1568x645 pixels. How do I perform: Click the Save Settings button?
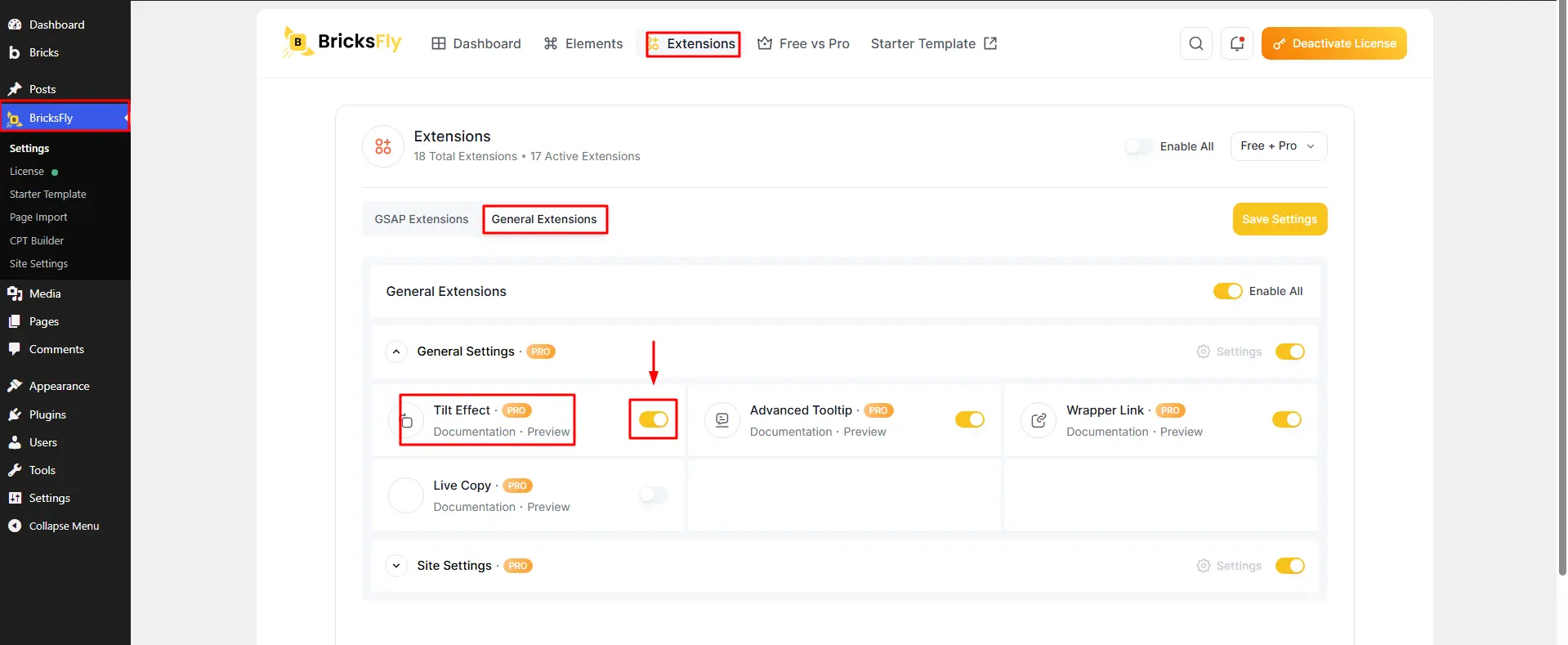click(1280, 219)
